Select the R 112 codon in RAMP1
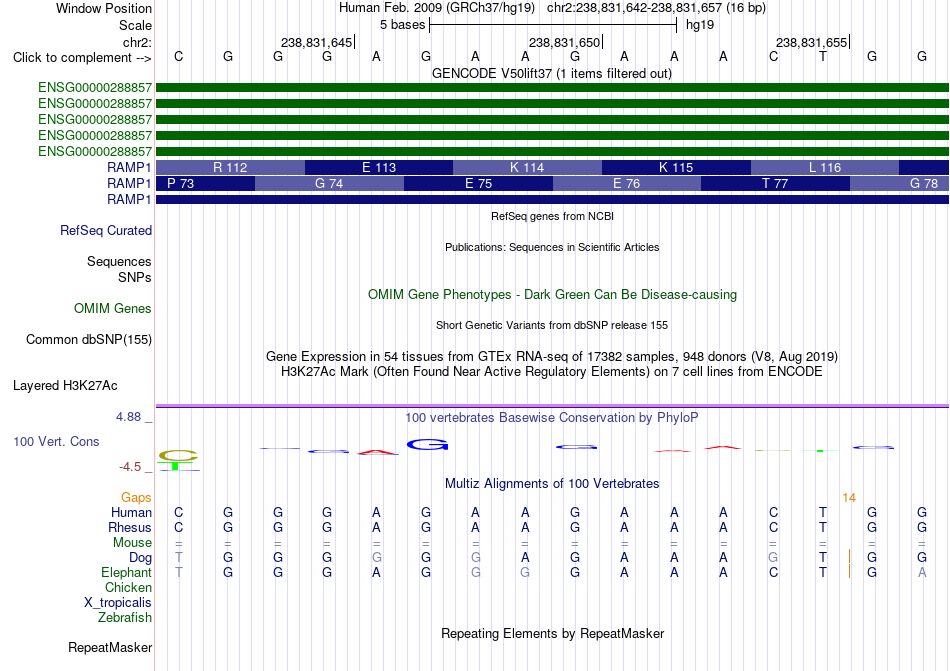 [x=230, y=167]
